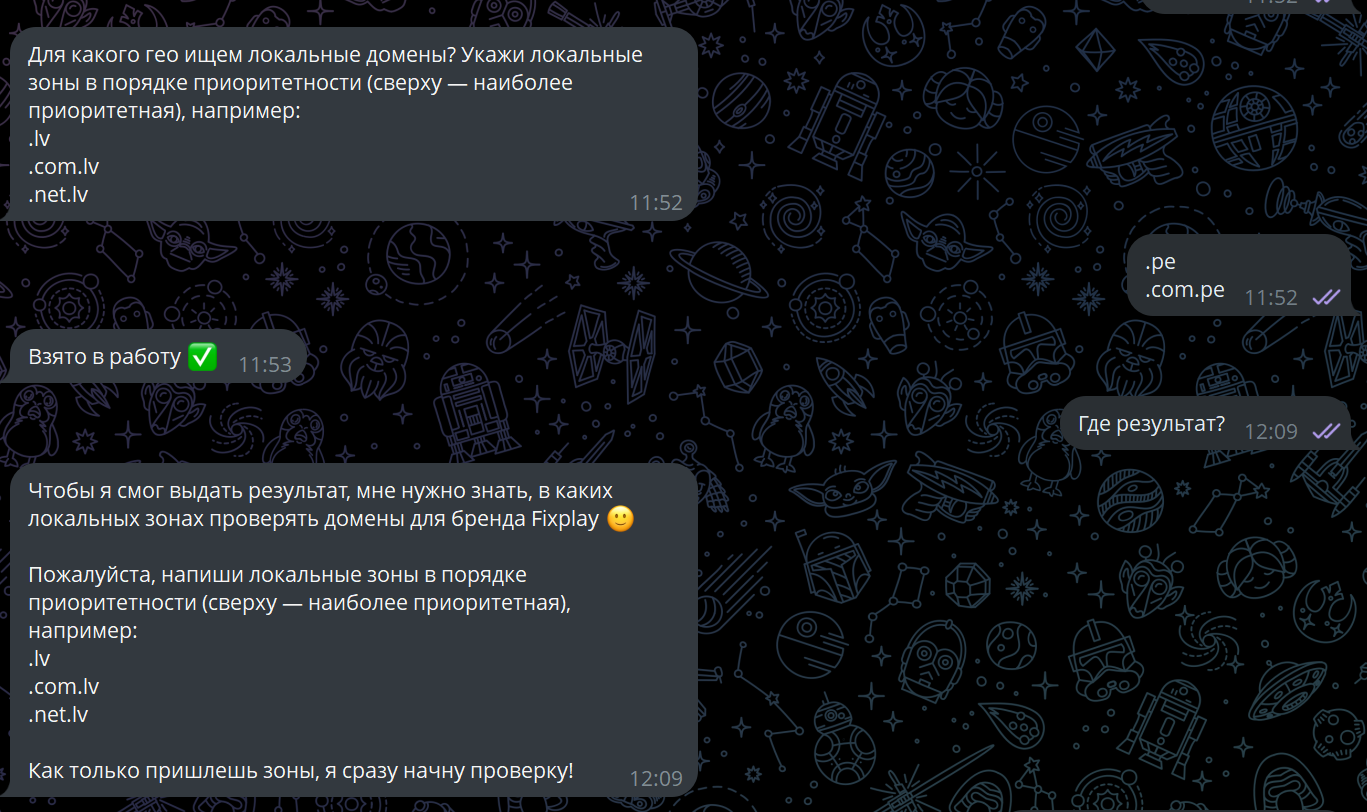Click the '.lv' text in last bot message
This screenshot has height=812, width=1367.
(39, 659)
